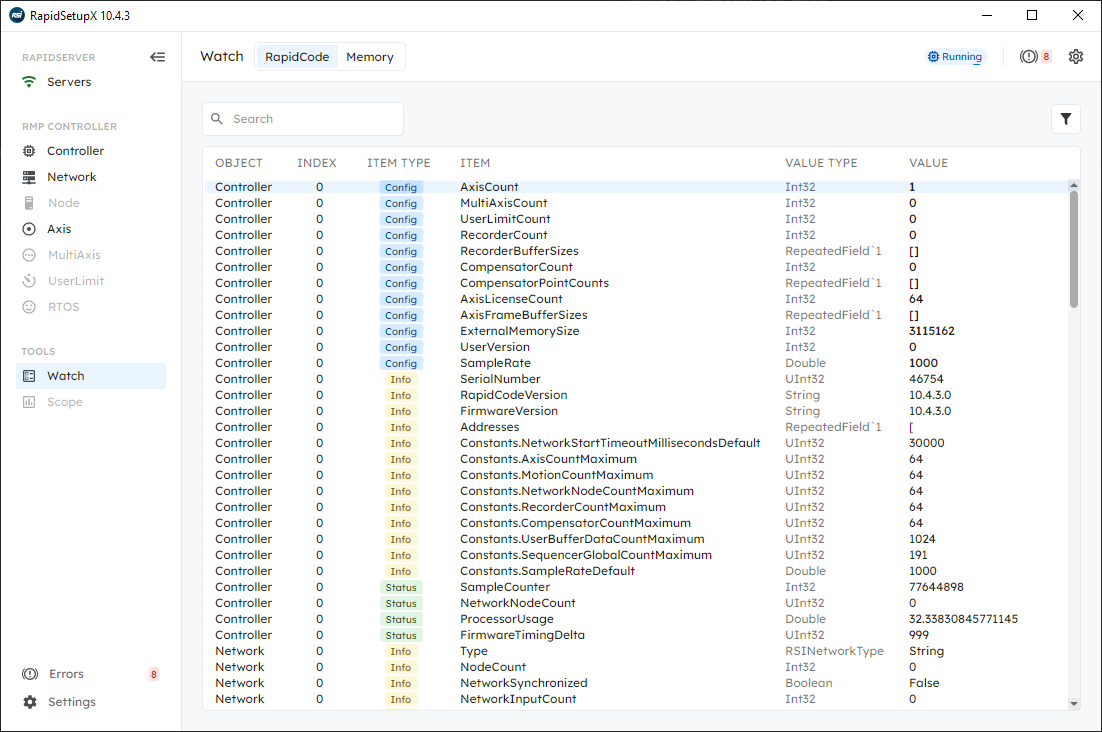Screen dimensions: 1102x732
Task: Select the MultiAxisCount item
Action: [503, 203]
